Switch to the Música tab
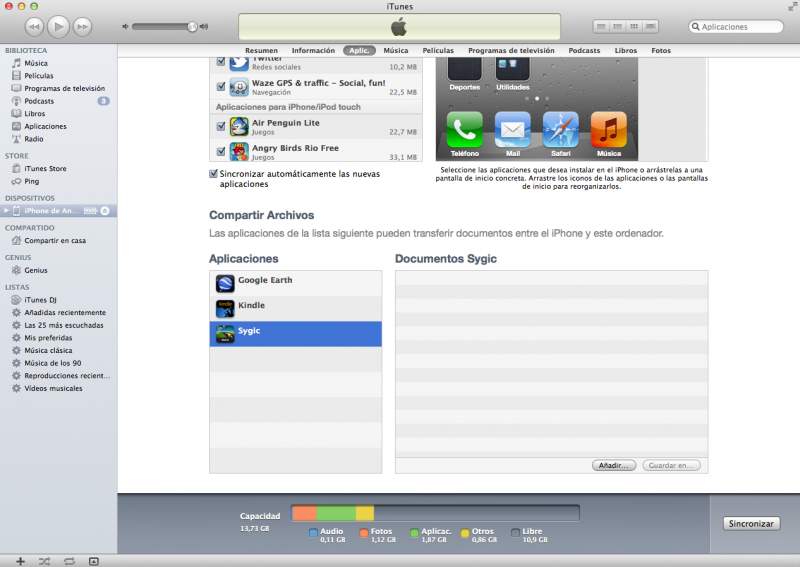The image size is (800, 567). pyautogui.click(x=395, y=50)
